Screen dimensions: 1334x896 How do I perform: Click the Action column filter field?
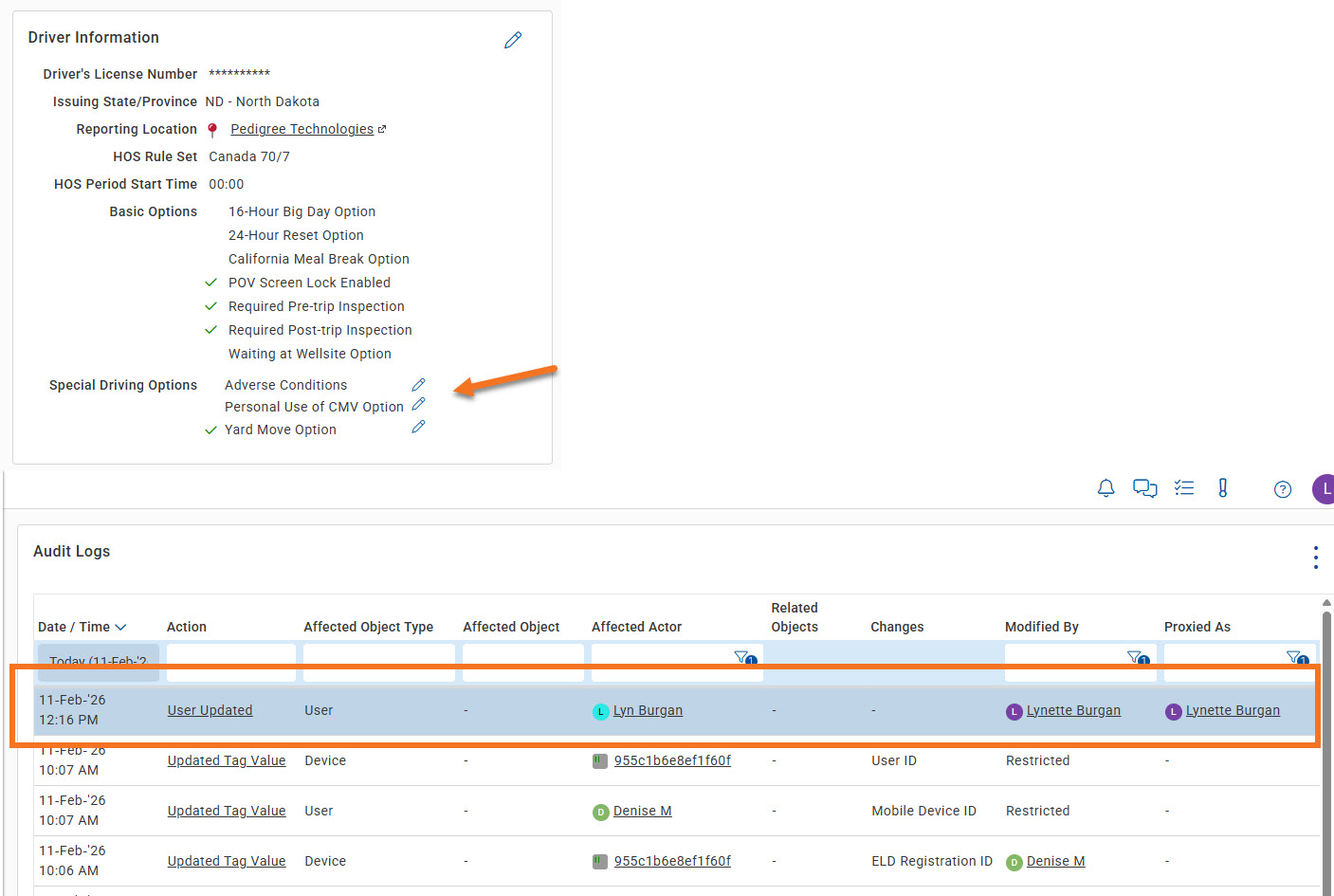(x=231, y=662)
